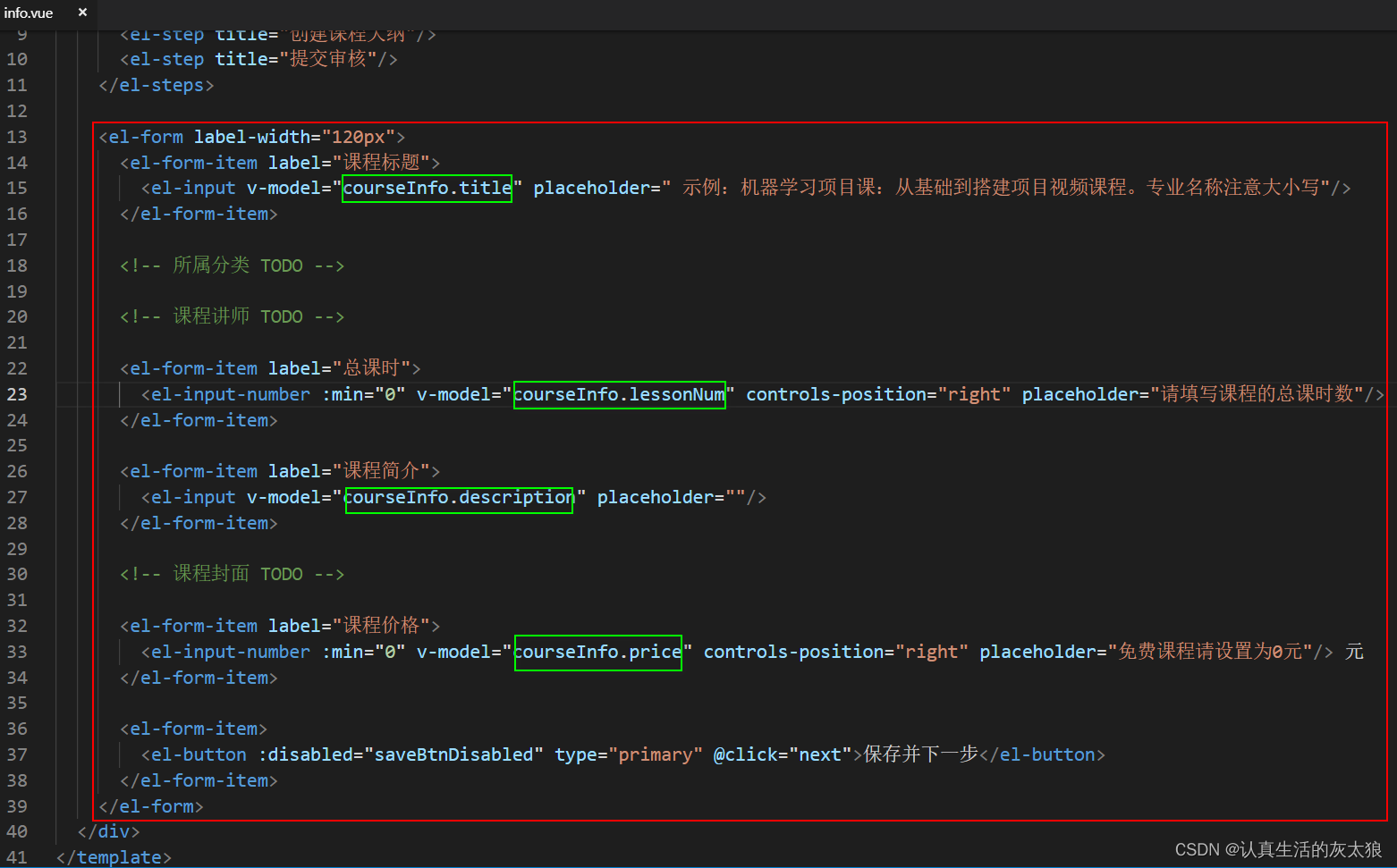Click the 总课时 label value

(372, 367)
